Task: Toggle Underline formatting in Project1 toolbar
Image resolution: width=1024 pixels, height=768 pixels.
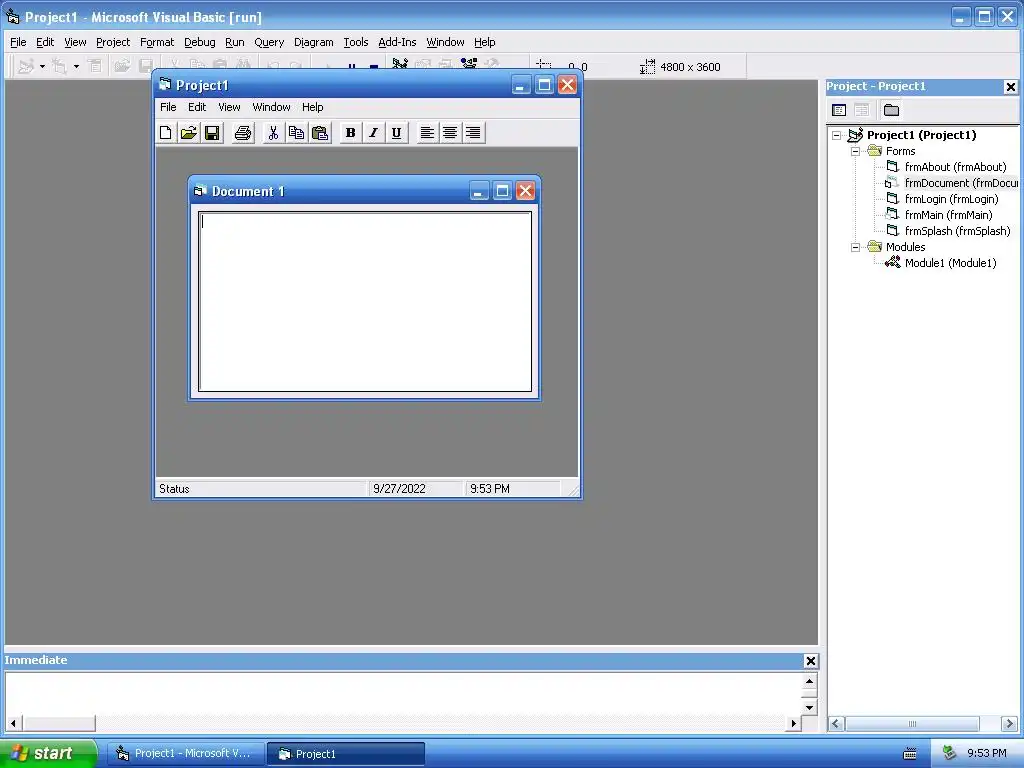Action: tap(396, 133)
